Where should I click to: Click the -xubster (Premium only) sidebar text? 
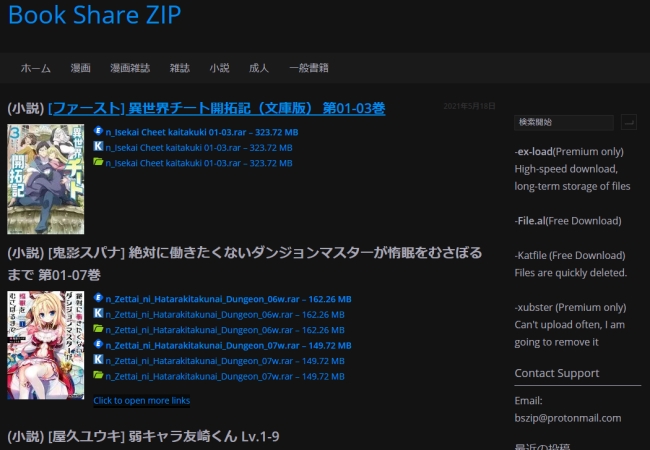[570, 307]
